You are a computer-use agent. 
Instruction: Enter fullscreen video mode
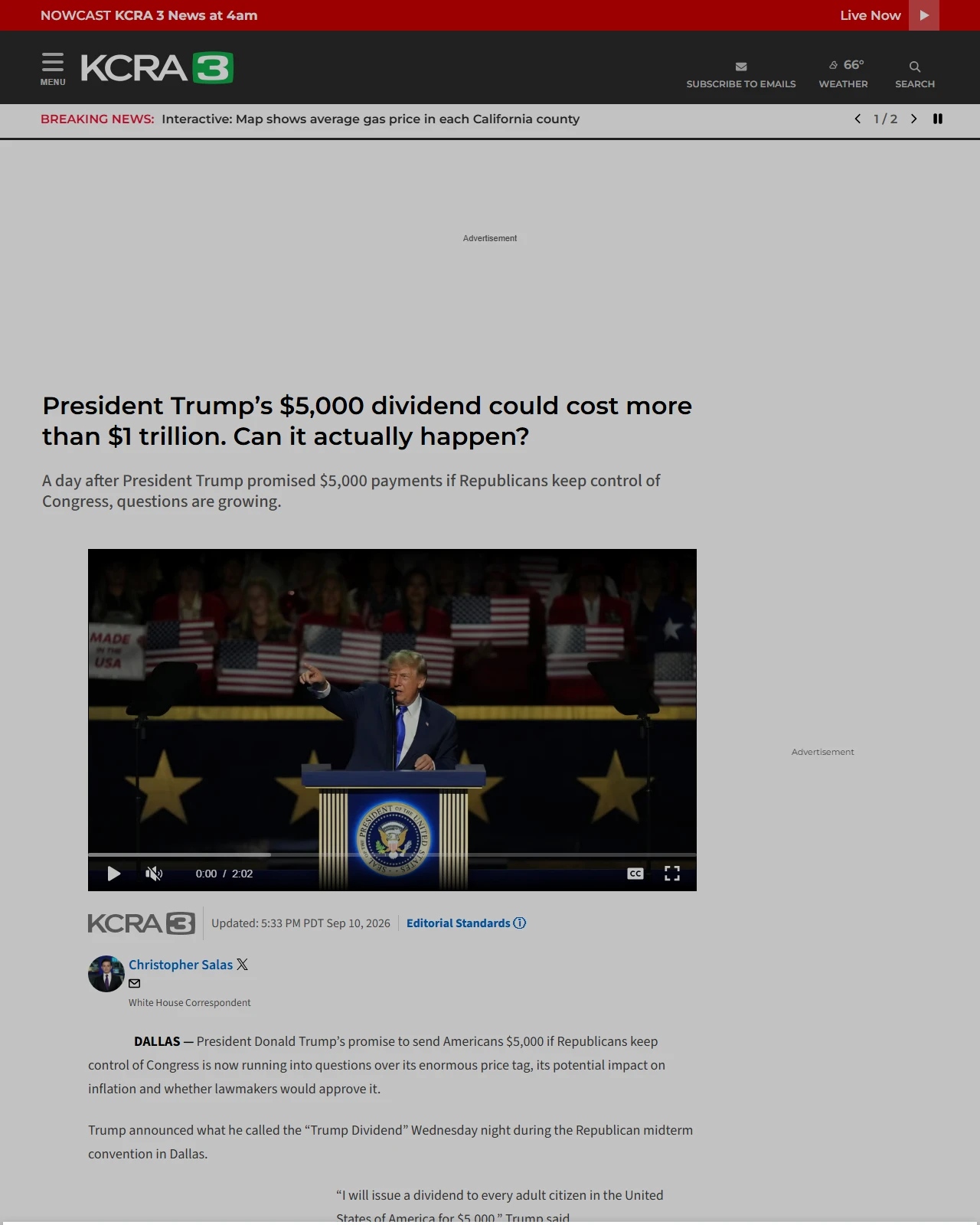[x=672, y=874]
